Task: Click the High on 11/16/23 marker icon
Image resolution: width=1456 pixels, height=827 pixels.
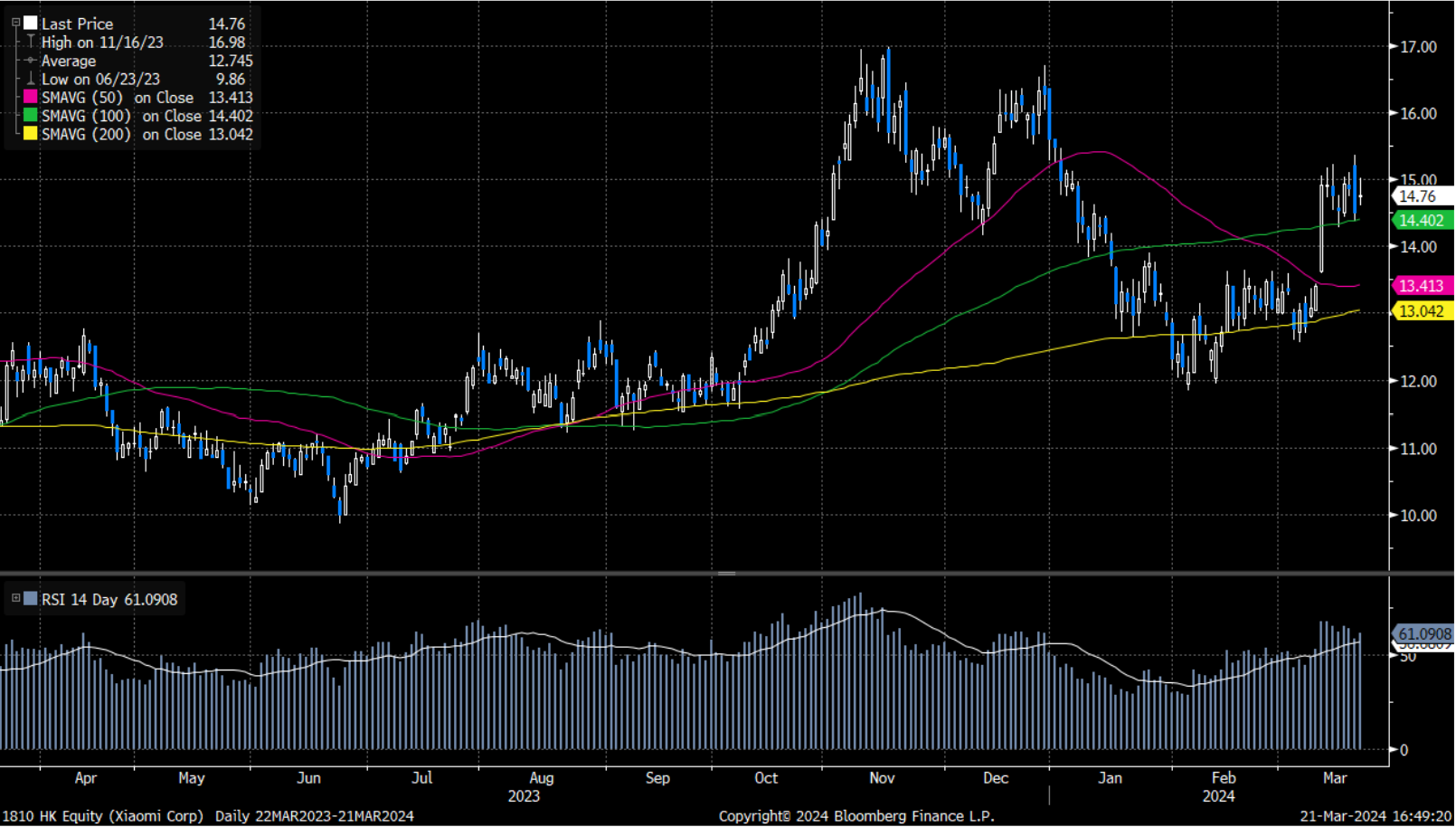Action: (31, 43)
